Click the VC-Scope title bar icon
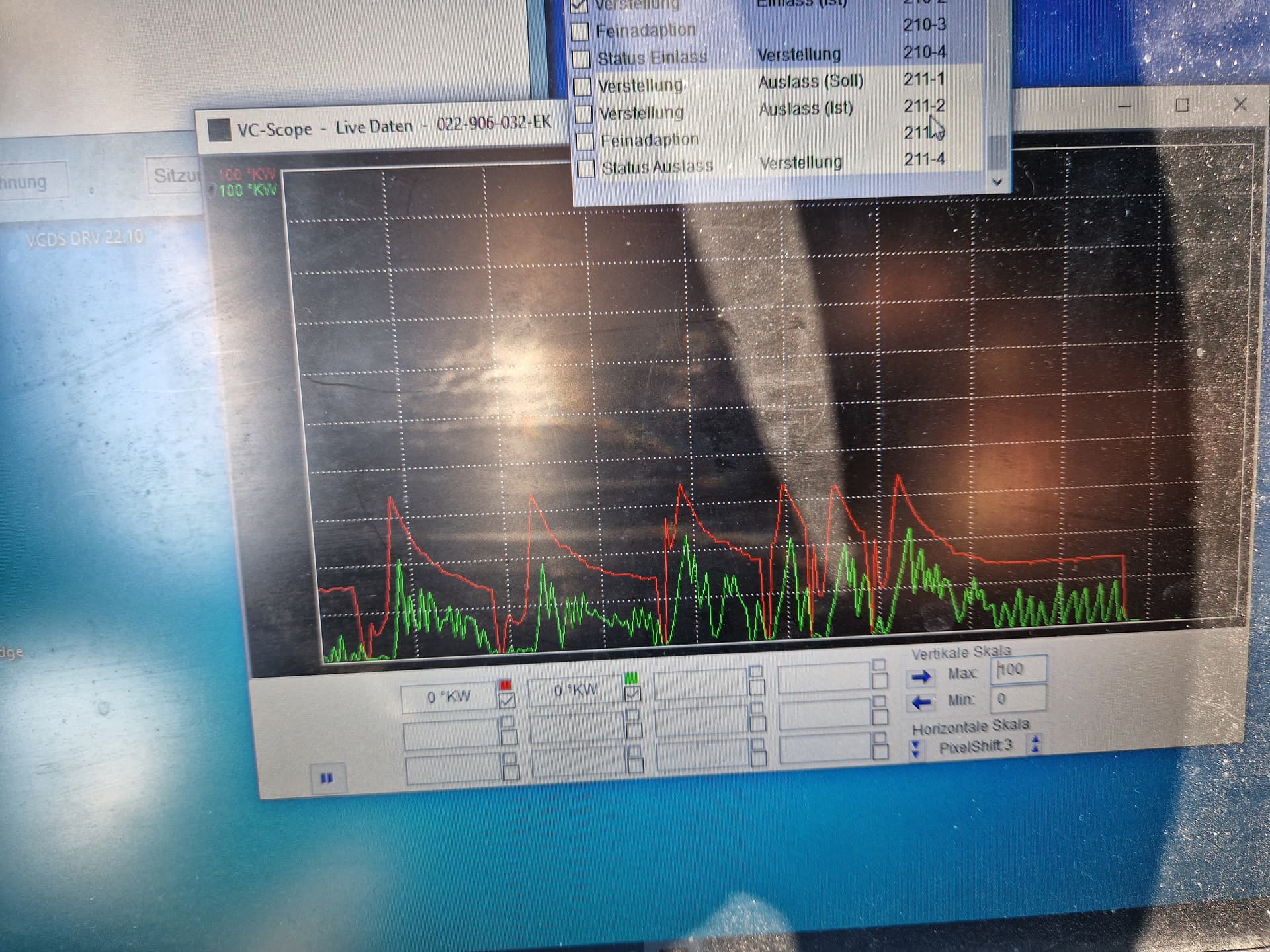The image size is (1270, 952). coord(218,130)
